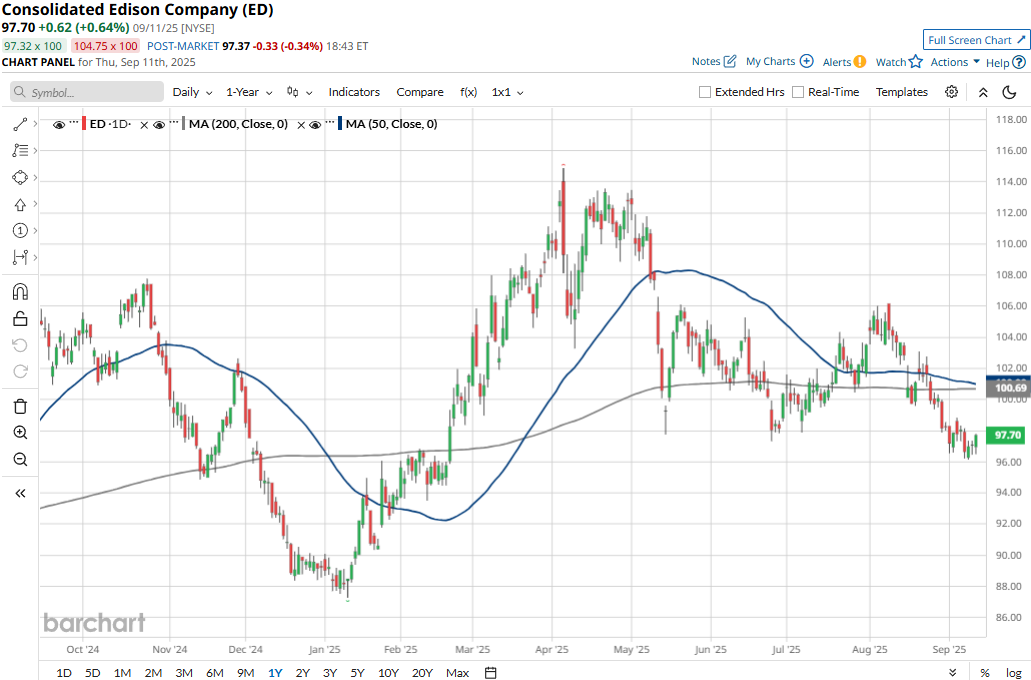Image resolution: width=1031 pixels, height=680 pixels.
Task: Click the red ED series color swatch
Action: coord(84,124)
